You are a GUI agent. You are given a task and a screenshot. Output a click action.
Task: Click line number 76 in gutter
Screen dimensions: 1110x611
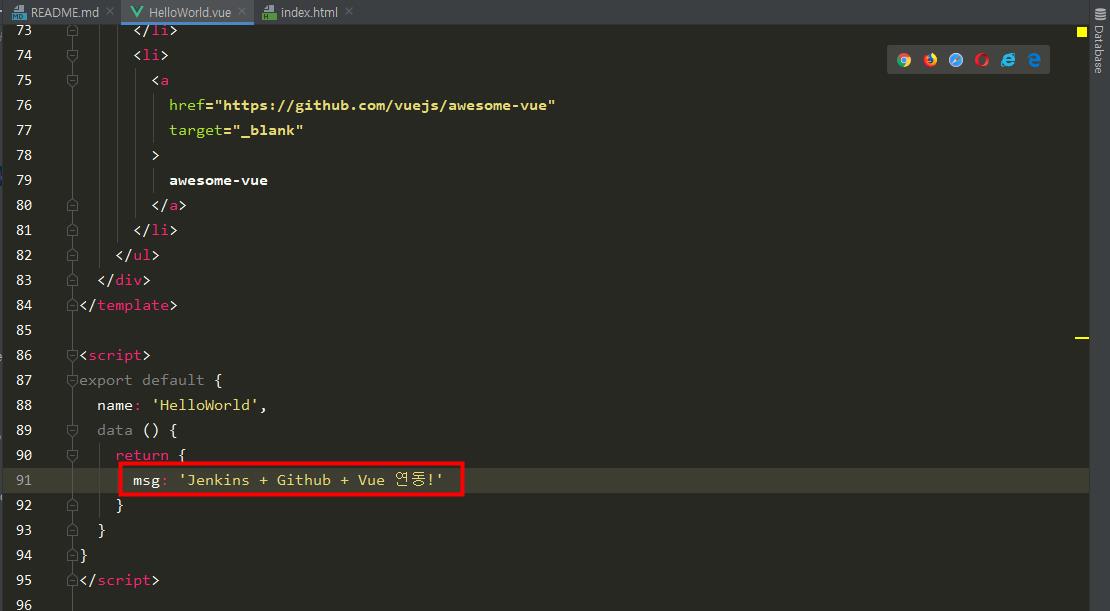pyautogui.click(x=24, y=105)
